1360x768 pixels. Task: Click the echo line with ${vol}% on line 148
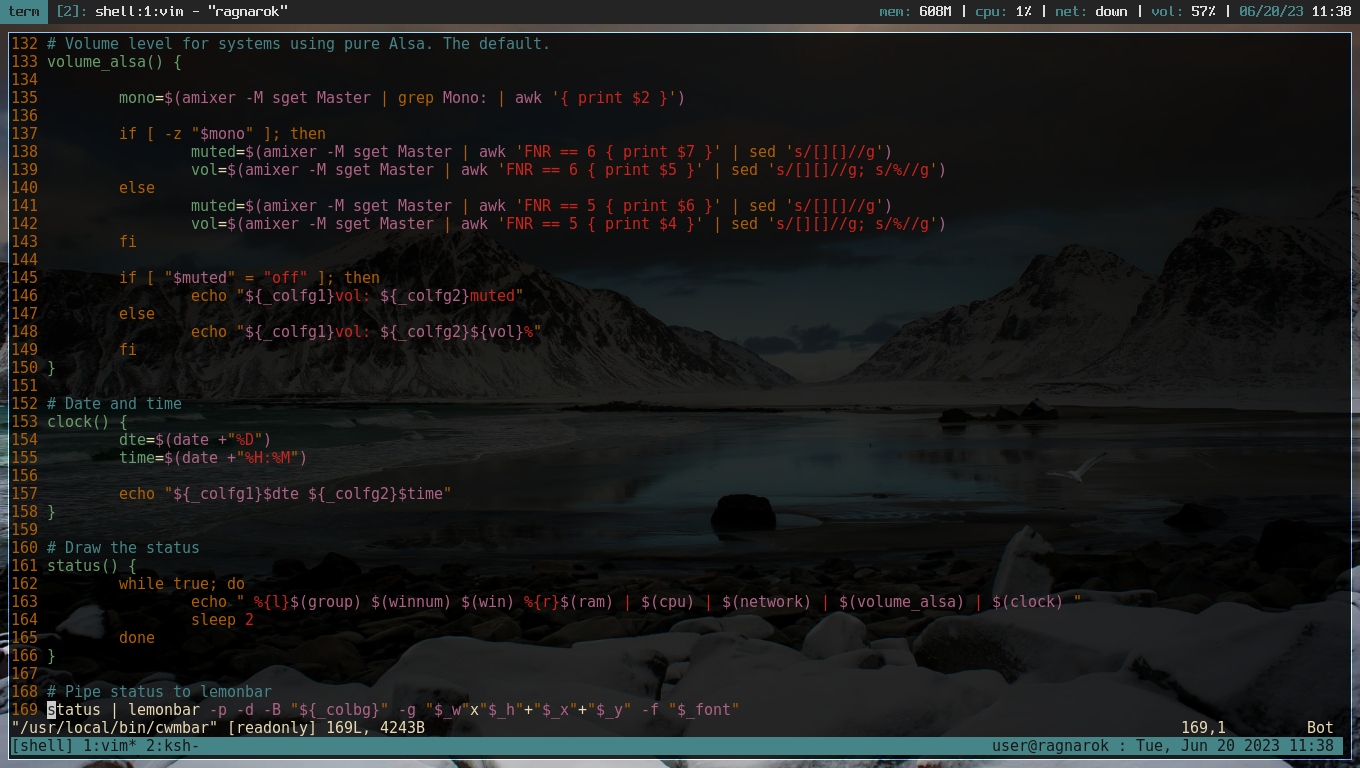click(366, 332)
